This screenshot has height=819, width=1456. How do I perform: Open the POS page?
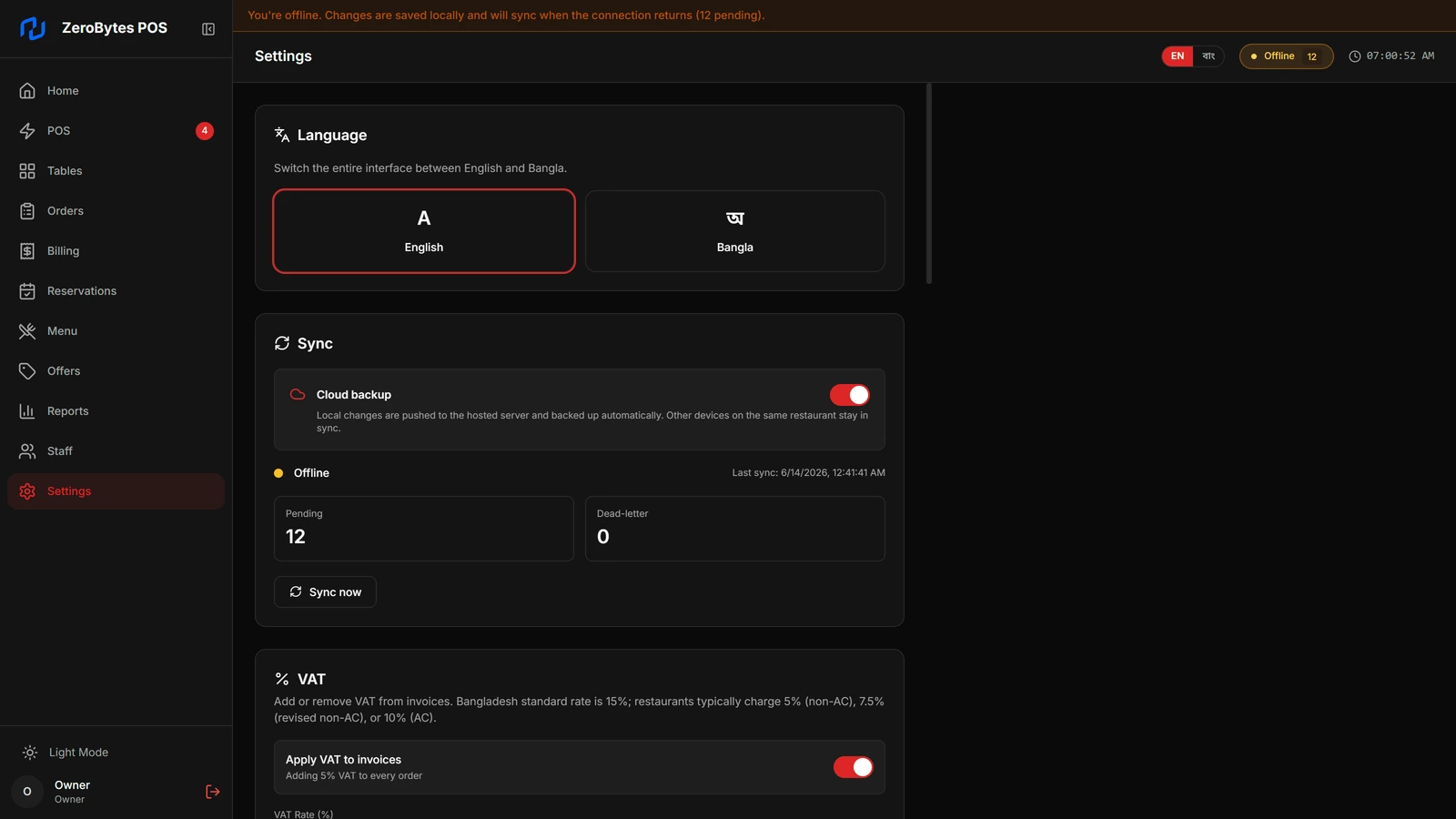tap(116, 131)
